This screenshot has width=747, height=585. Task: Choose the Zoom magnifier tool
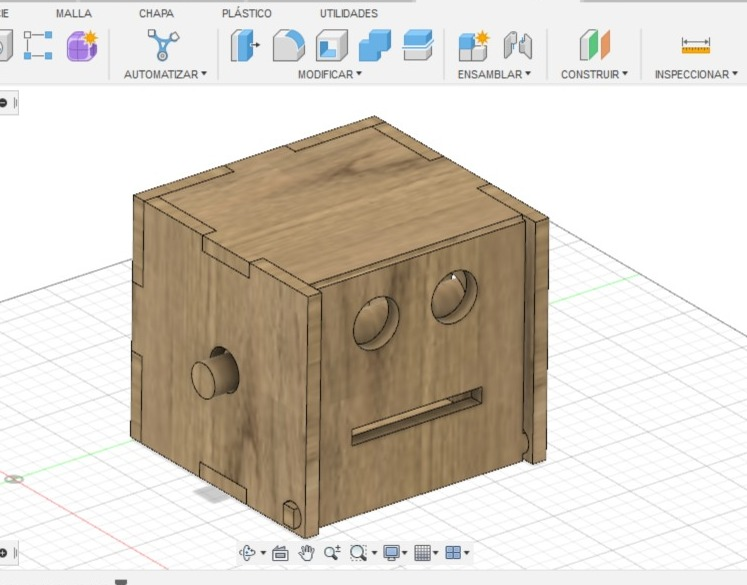click(x=332, y=553)
